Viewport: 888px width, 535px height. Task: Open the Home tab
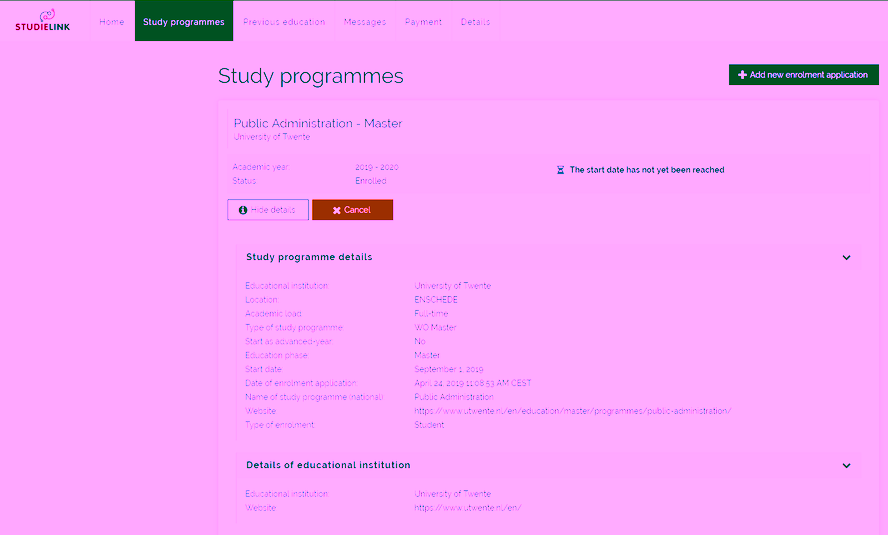[112, 22]
